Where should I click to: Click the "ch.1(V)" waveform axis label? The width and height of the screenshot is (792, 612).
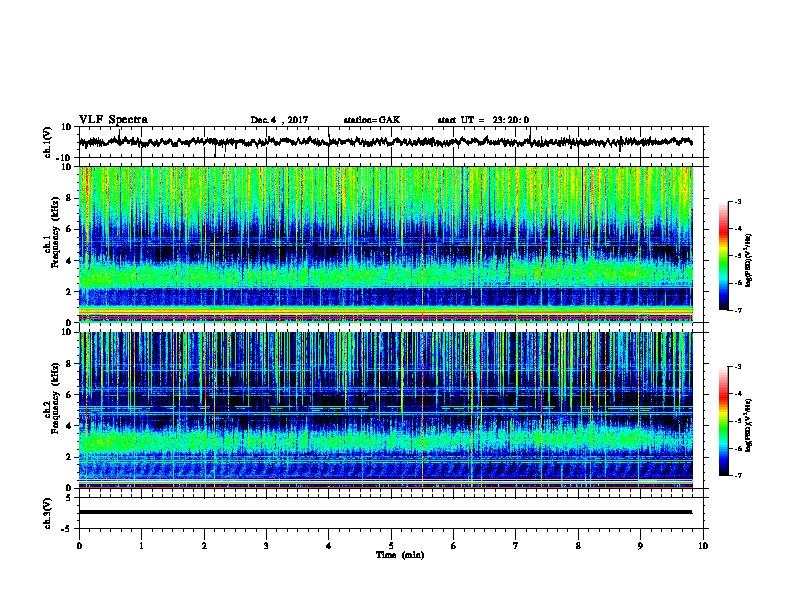click(x=48, y=142)
